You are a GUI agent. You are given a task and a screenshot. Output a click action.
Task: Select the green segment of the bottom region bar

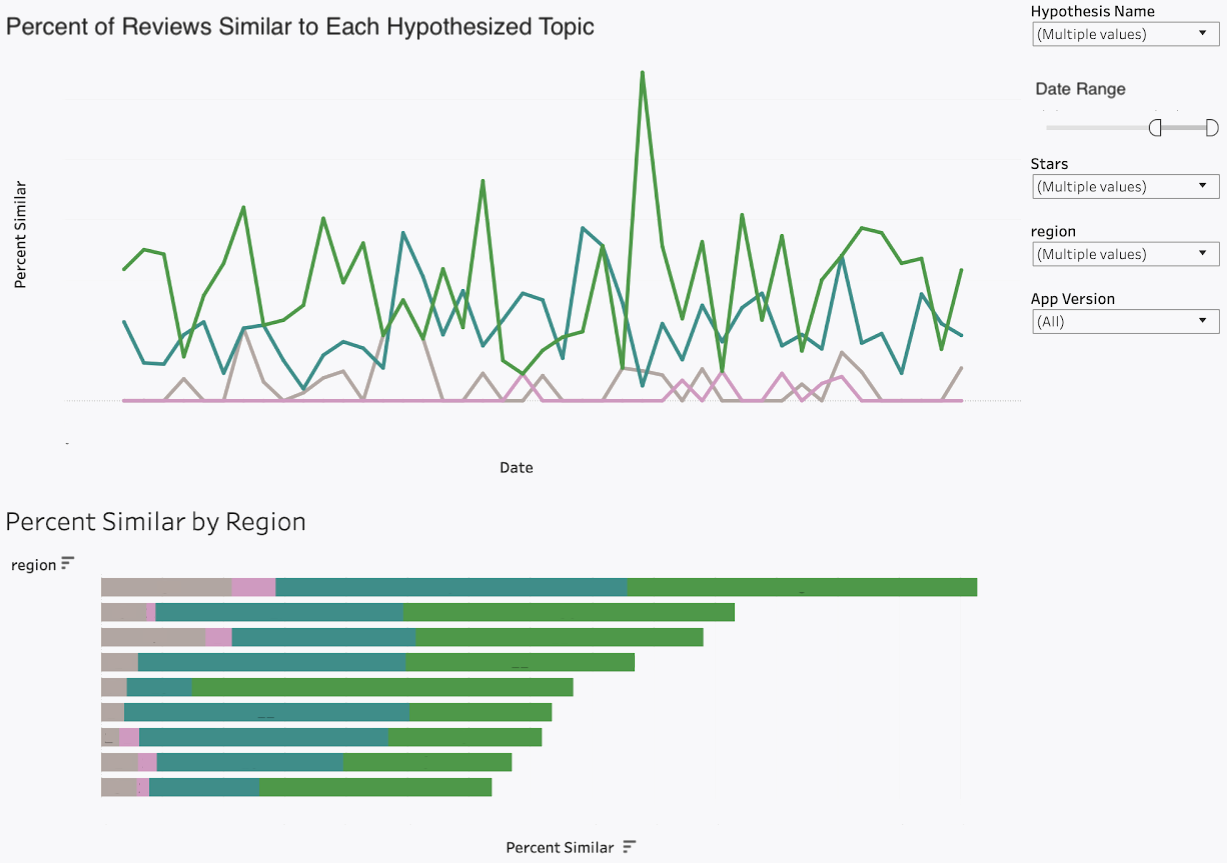pos(375,787)
